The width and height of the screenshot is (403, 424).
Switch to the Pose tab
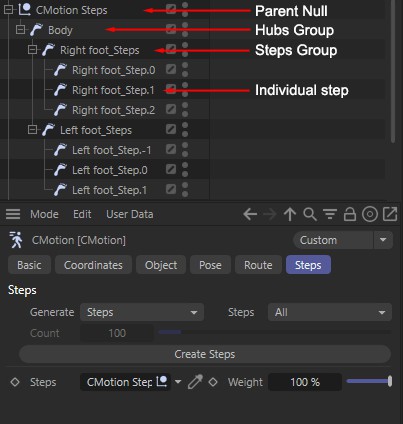[x=210, y=265]
